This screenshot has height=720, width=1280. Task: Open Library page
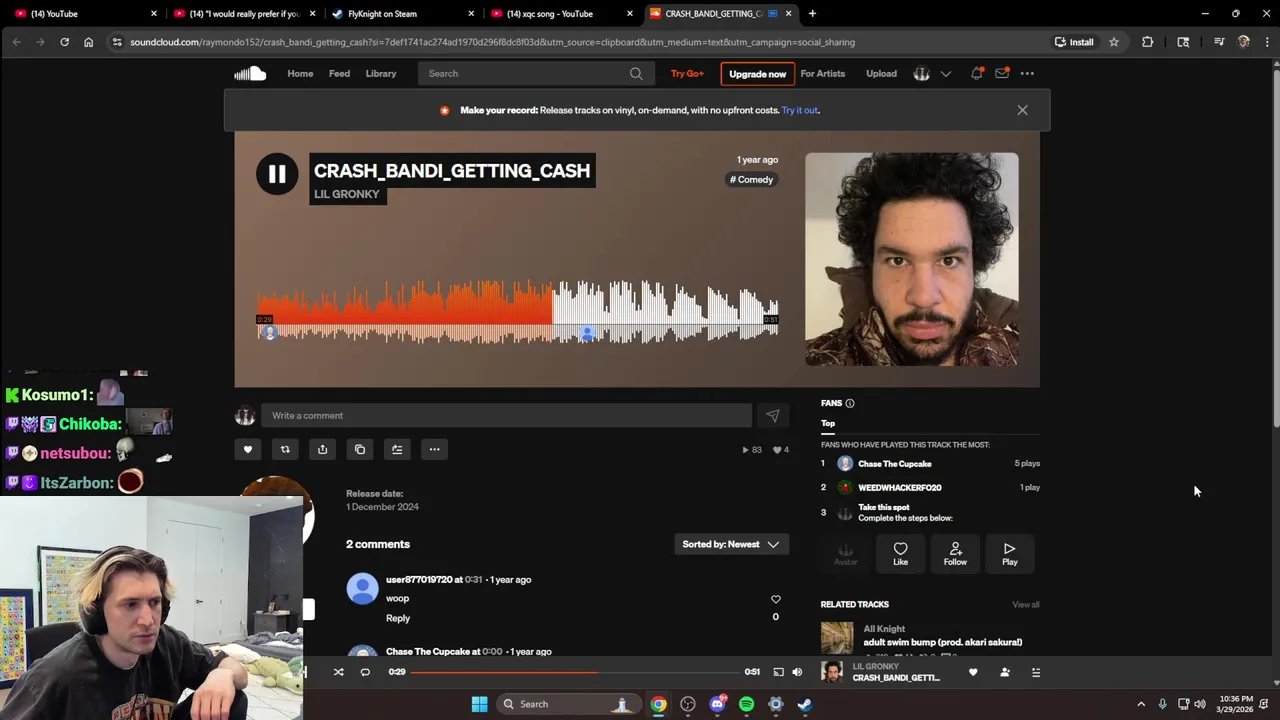tap(381, 73)
